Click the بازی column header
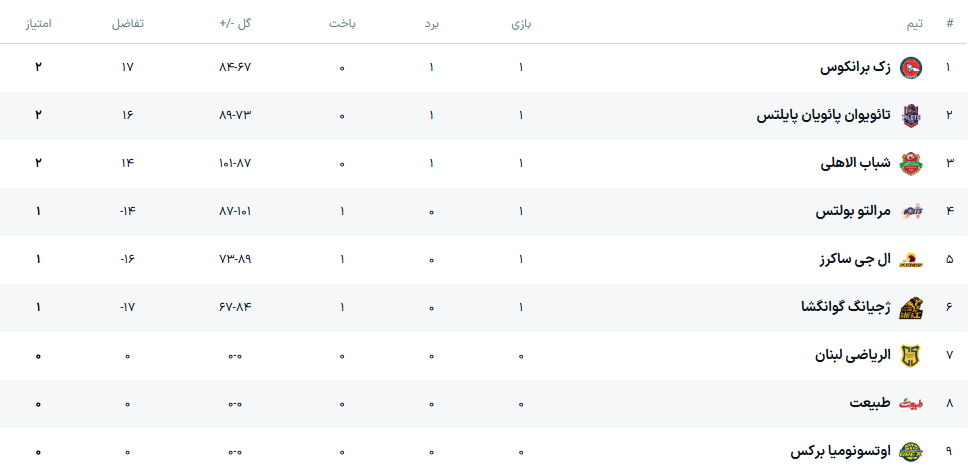971x476 pixels. 521,23
